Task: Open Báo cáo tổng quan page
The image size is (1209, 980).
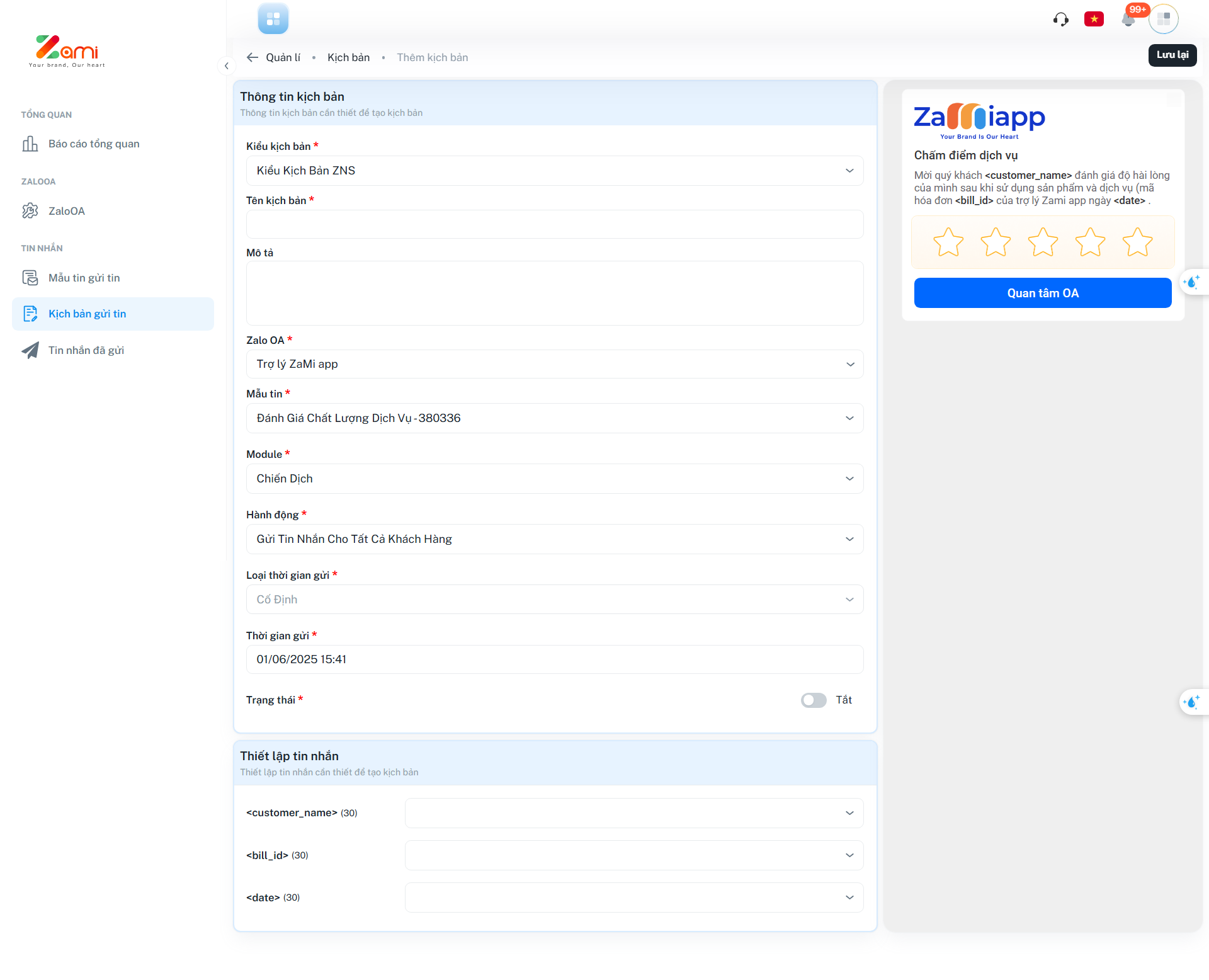Action: [94, 144]
